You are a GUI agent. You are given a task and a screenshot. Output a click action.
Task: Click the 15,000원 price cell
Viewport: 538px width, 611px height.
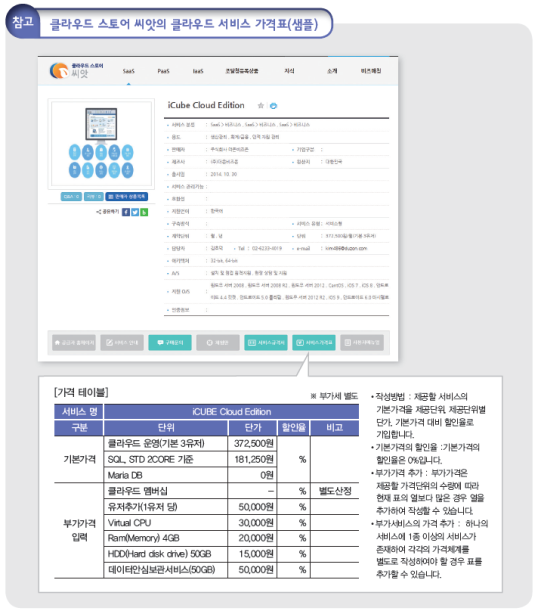256,554
